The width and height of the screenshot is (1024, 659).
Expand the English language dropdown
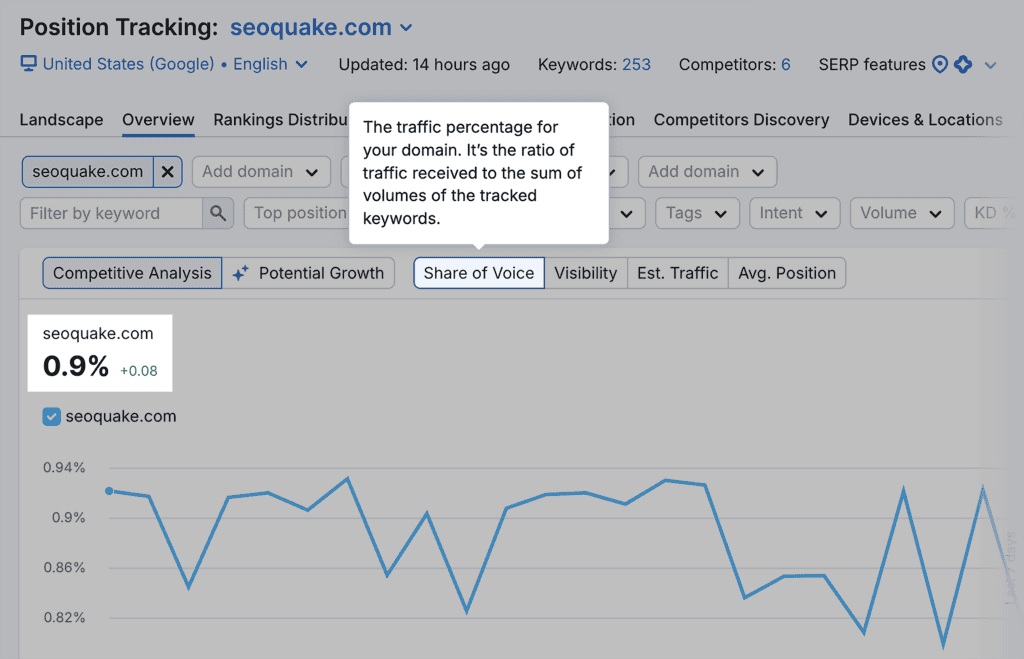point(268,64)
